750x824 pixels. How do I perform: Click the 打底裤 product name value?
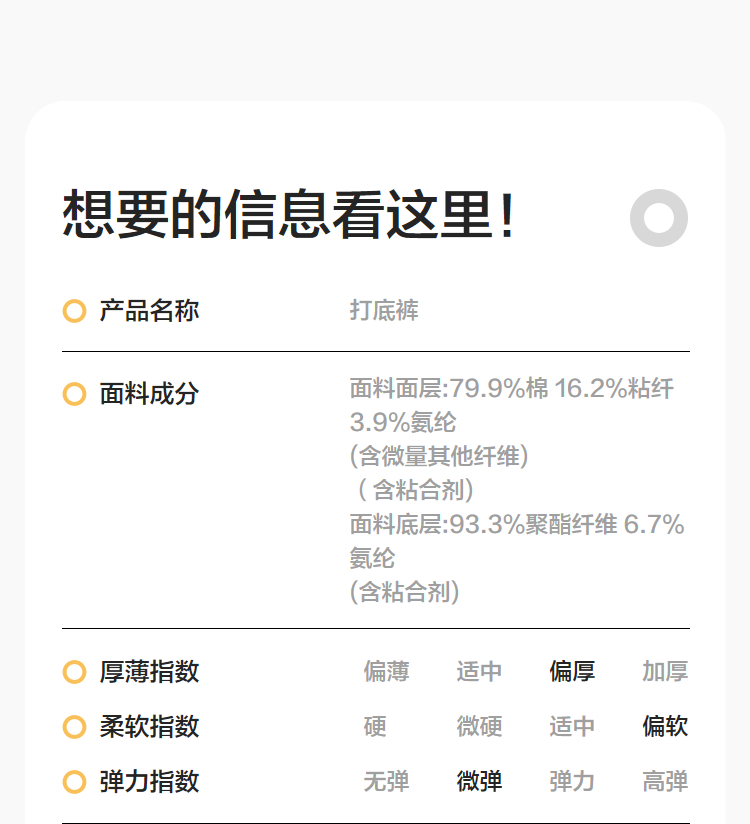tap(384, 311)
